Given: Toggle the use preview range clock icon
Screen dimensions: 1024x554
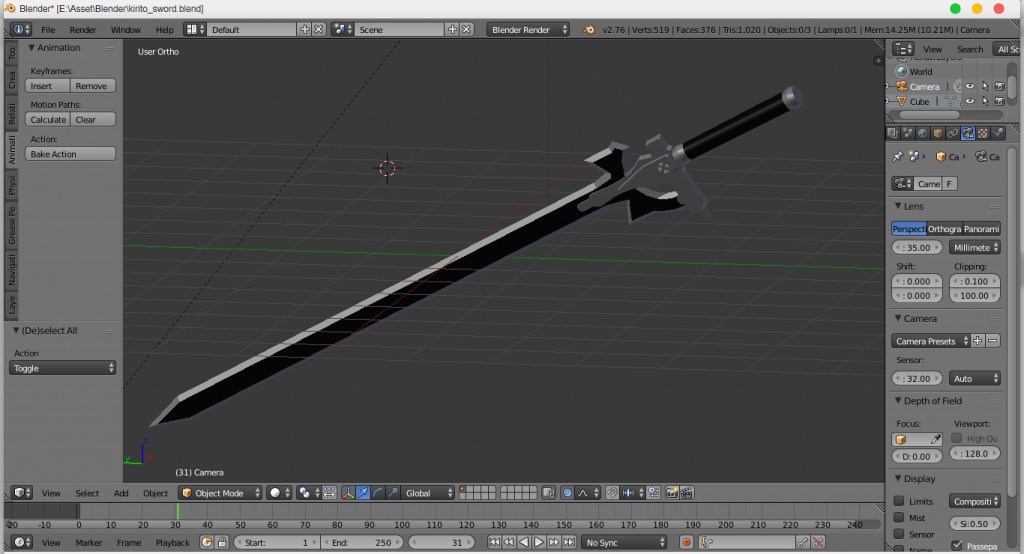Looking at the screenshot, I should pyautogui.click(x=206, y=542).
